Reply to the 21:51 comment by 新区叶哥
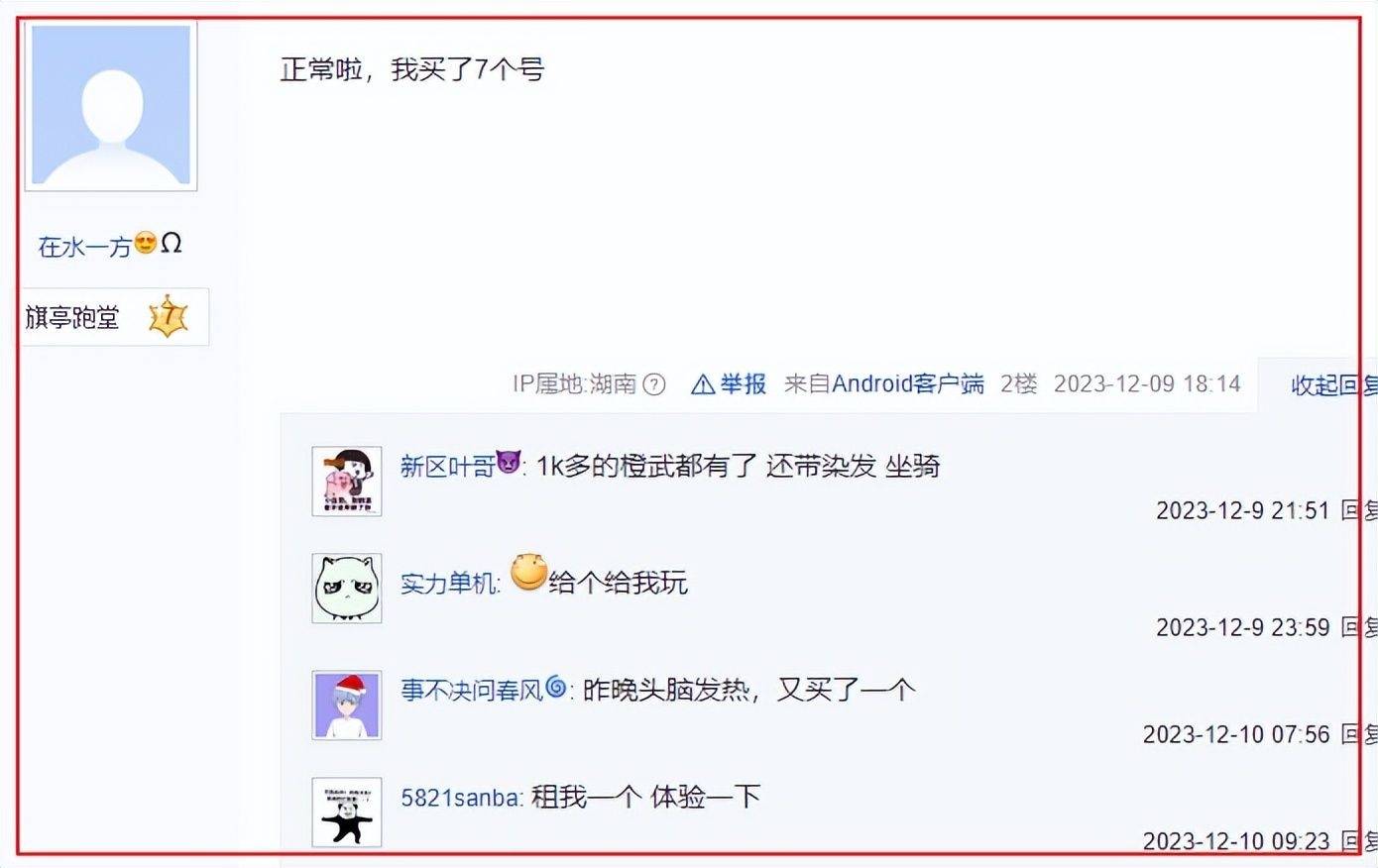The width and height of the screenshot is (1378, 868). (1358, 510)
